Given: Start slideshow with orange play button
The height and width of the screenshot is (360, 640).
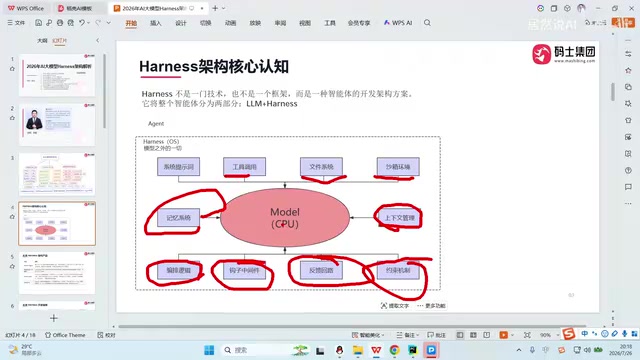Looking at the screenshot, I should click(503, 335).
